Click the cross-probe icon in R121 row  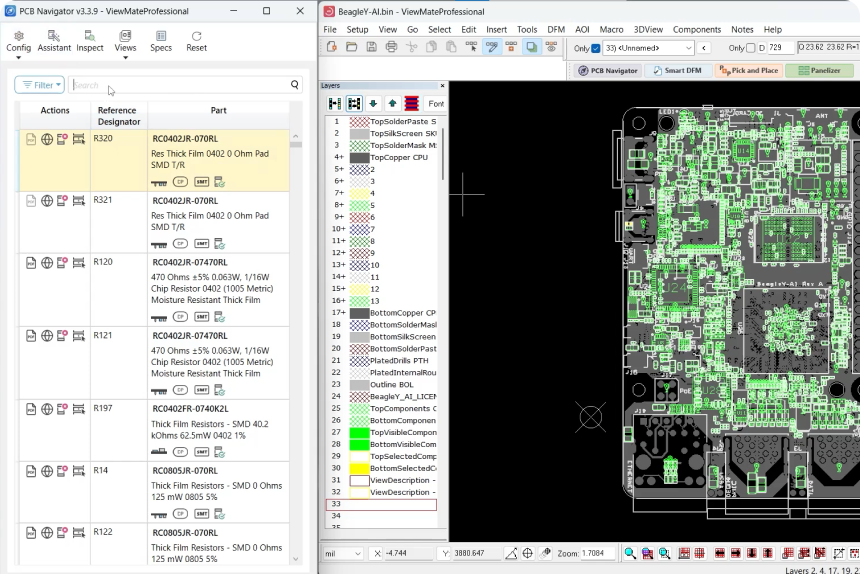[x=78, y=335]
